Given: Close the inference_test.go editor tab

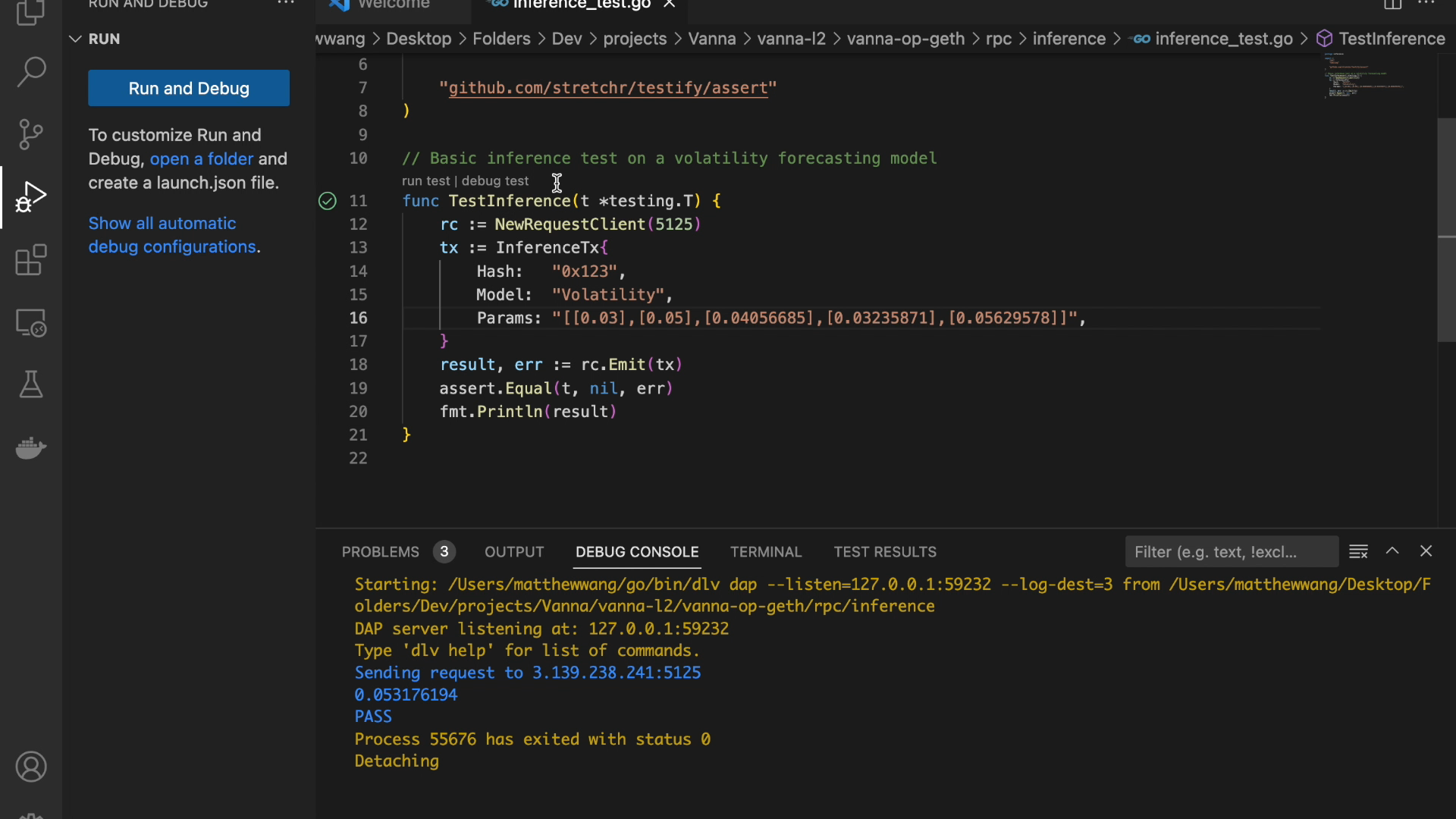Looking at the screenshot, I should coord(669,5).
